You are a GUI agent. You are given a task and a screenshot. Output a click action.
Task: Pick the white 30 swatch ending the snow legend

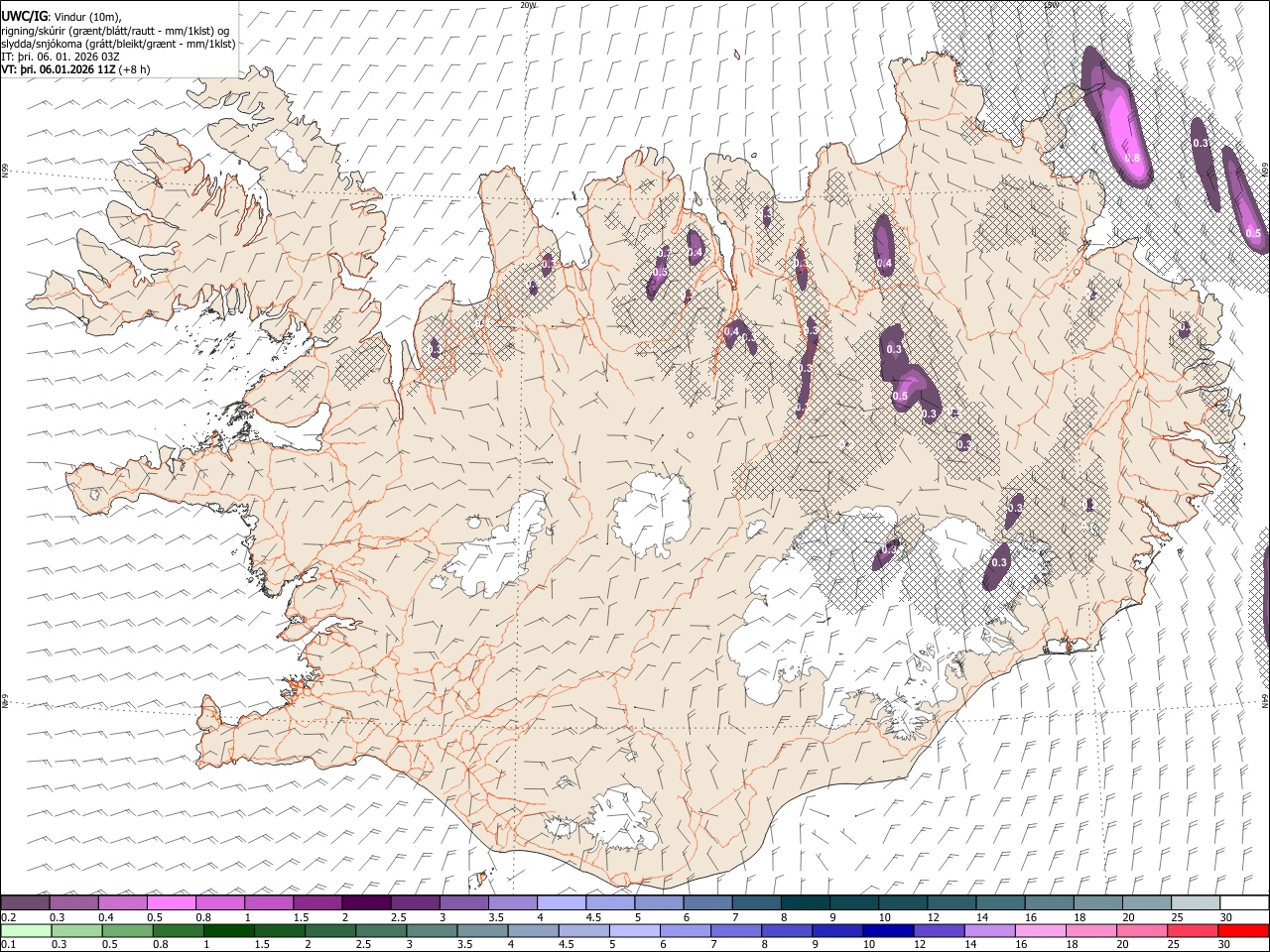[1244, 903]
